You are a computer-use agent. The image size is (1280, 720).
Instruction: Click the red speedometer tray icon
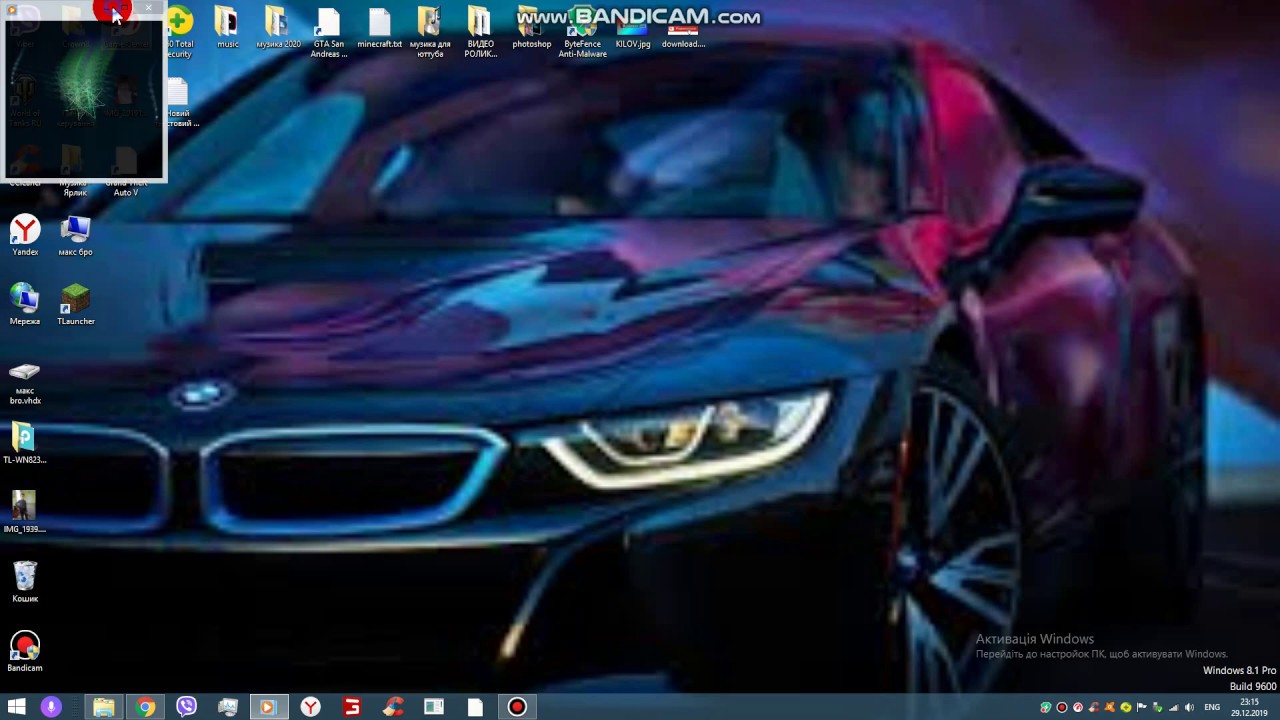pos(1078,707)
